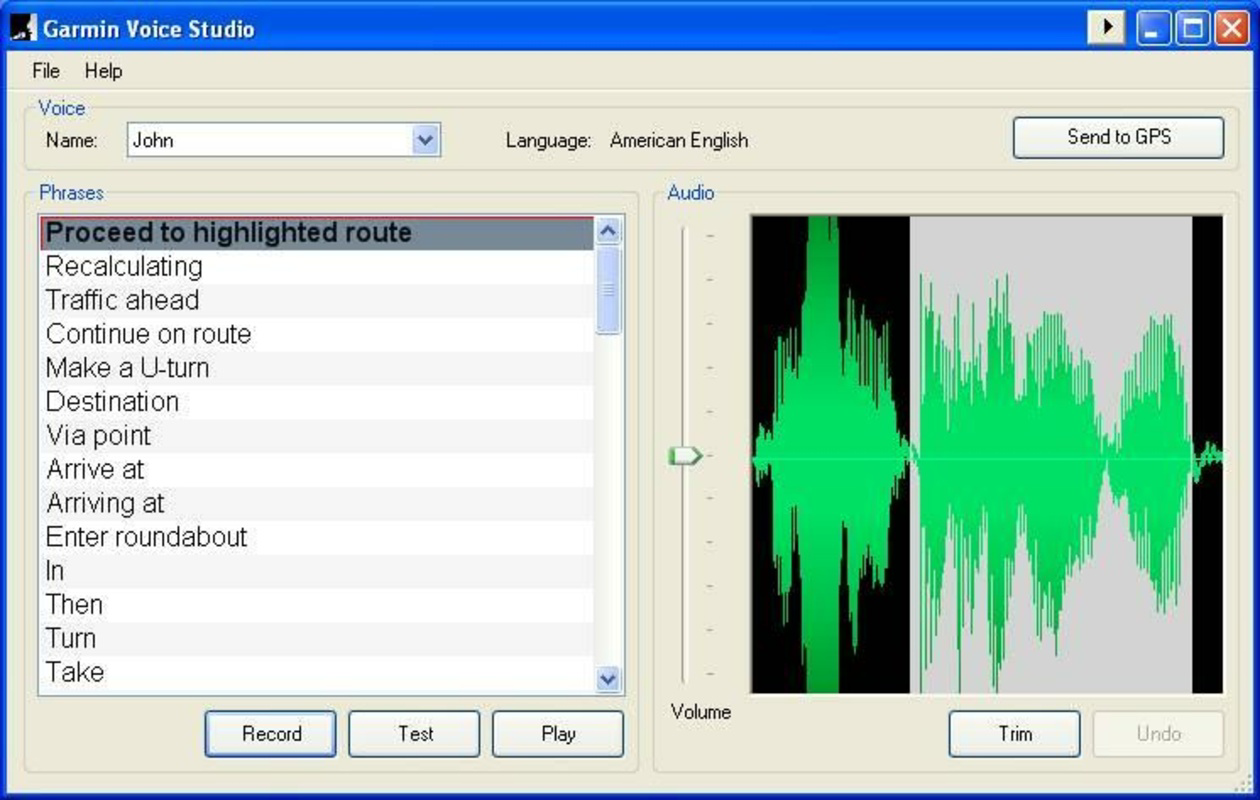Select Proceed to highlighted route phrase
The image size is (1260, 800).
coord(228,231)
